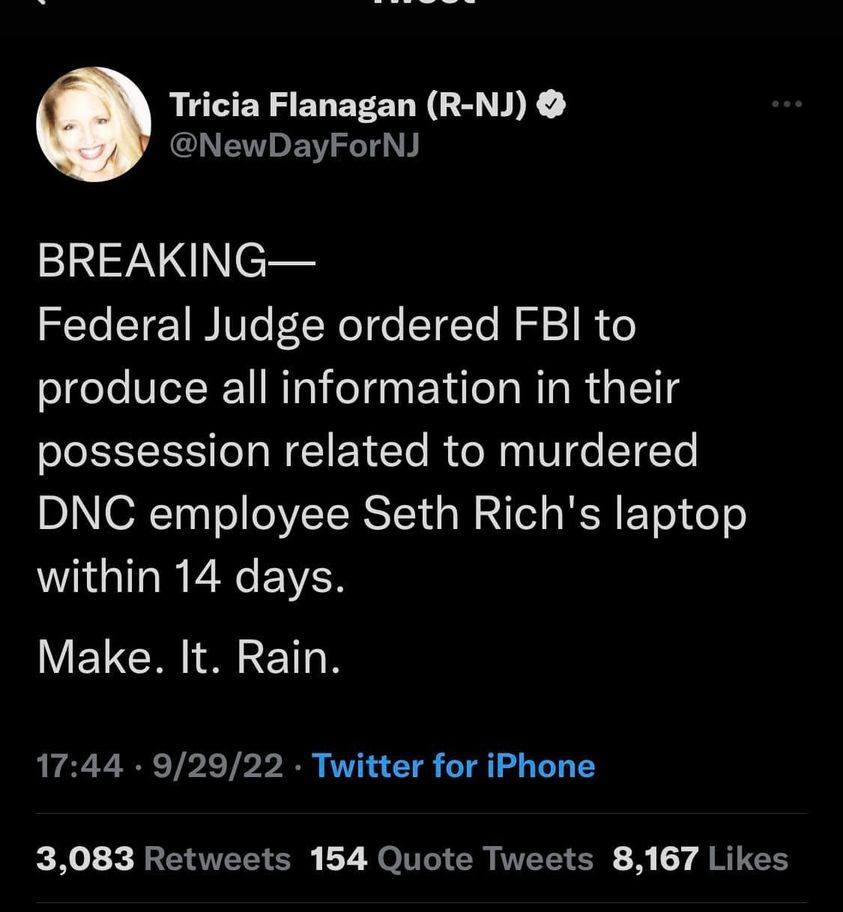
Task: Click the "within 14 days." text
Action: [191, 577]
